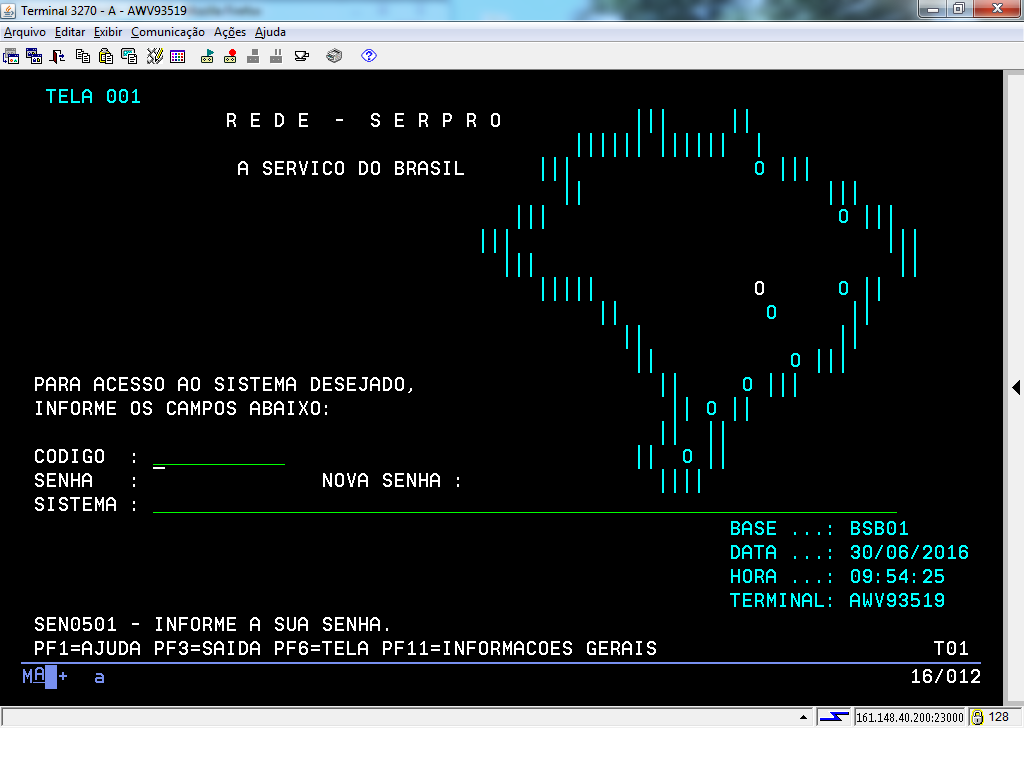This screenshot has width=1024, height=768.
Task: Click the pencil-and-grid keyboard remap icon
Action: [155, 56]
